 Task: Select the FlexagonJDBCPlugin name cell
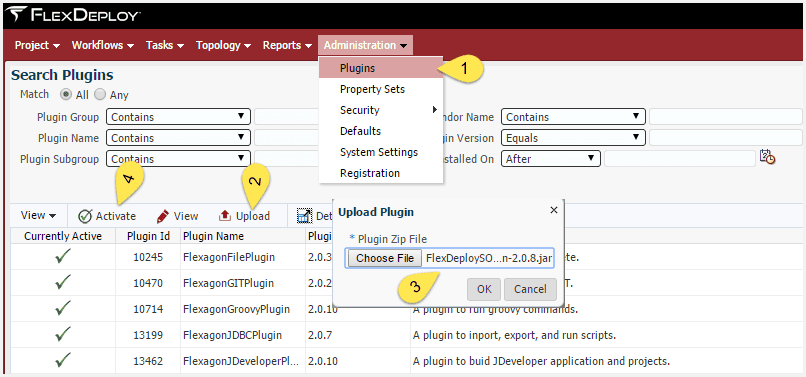point(243,335)
